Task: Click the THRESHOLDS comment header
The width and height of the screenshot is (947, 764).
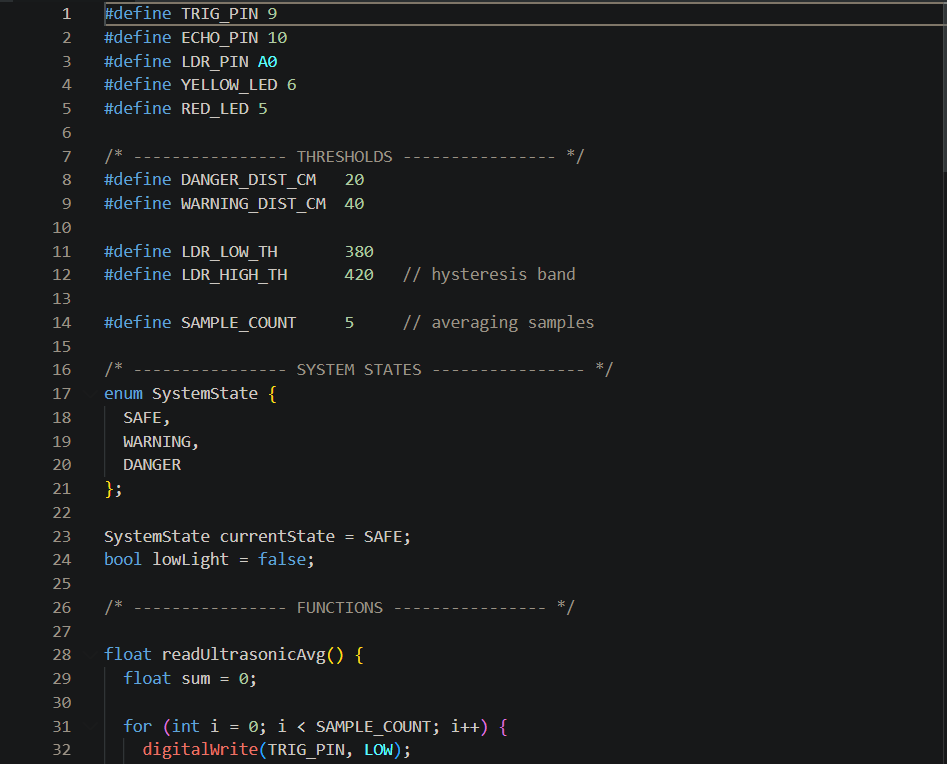Action: (x=344, y=157)
